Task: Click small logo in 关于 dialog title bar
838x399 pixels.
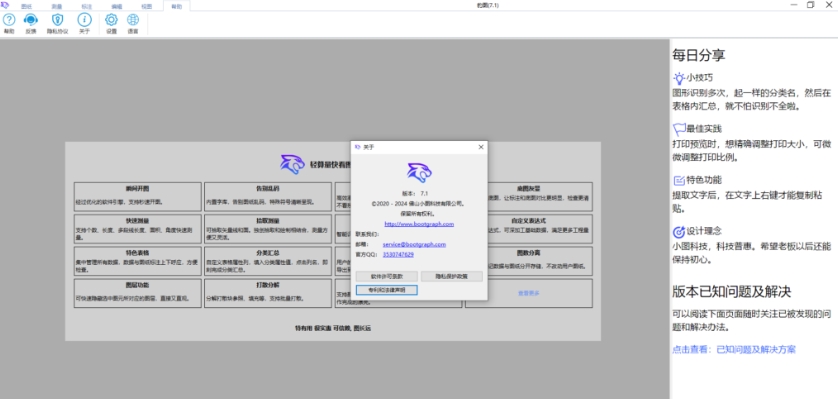Action: (358, 147)
